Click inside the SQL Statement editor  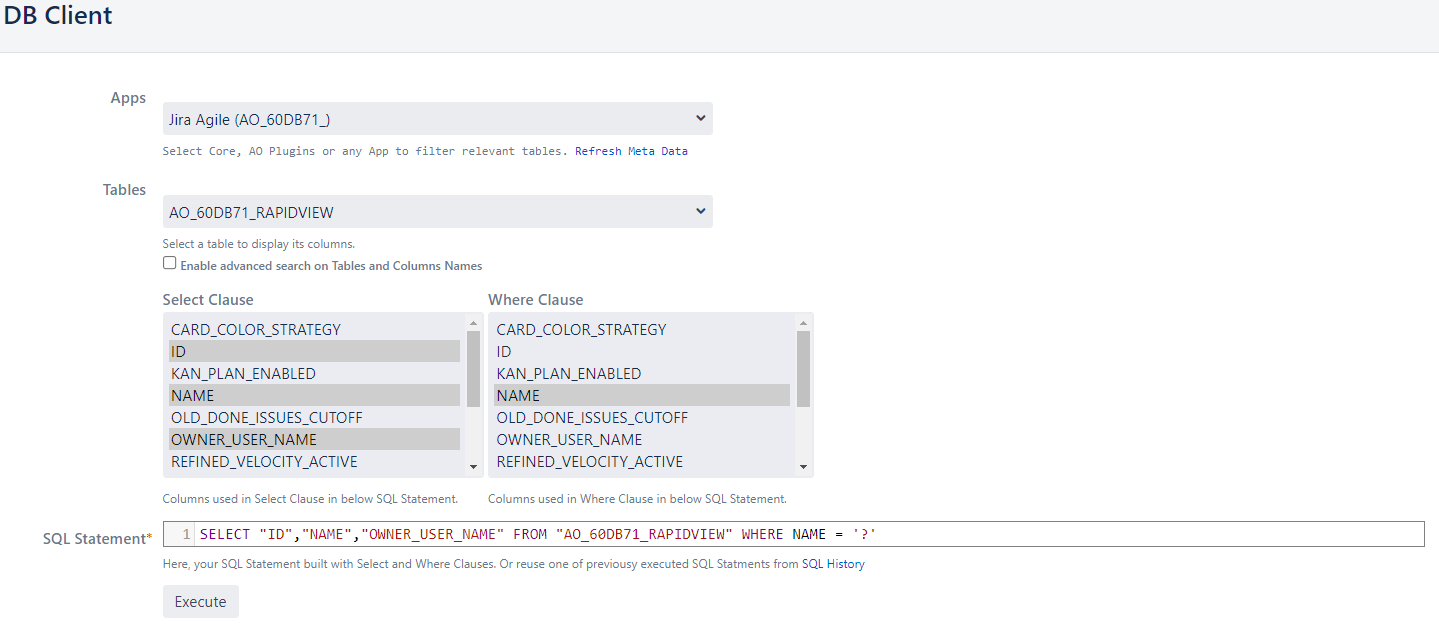[800, 535]
